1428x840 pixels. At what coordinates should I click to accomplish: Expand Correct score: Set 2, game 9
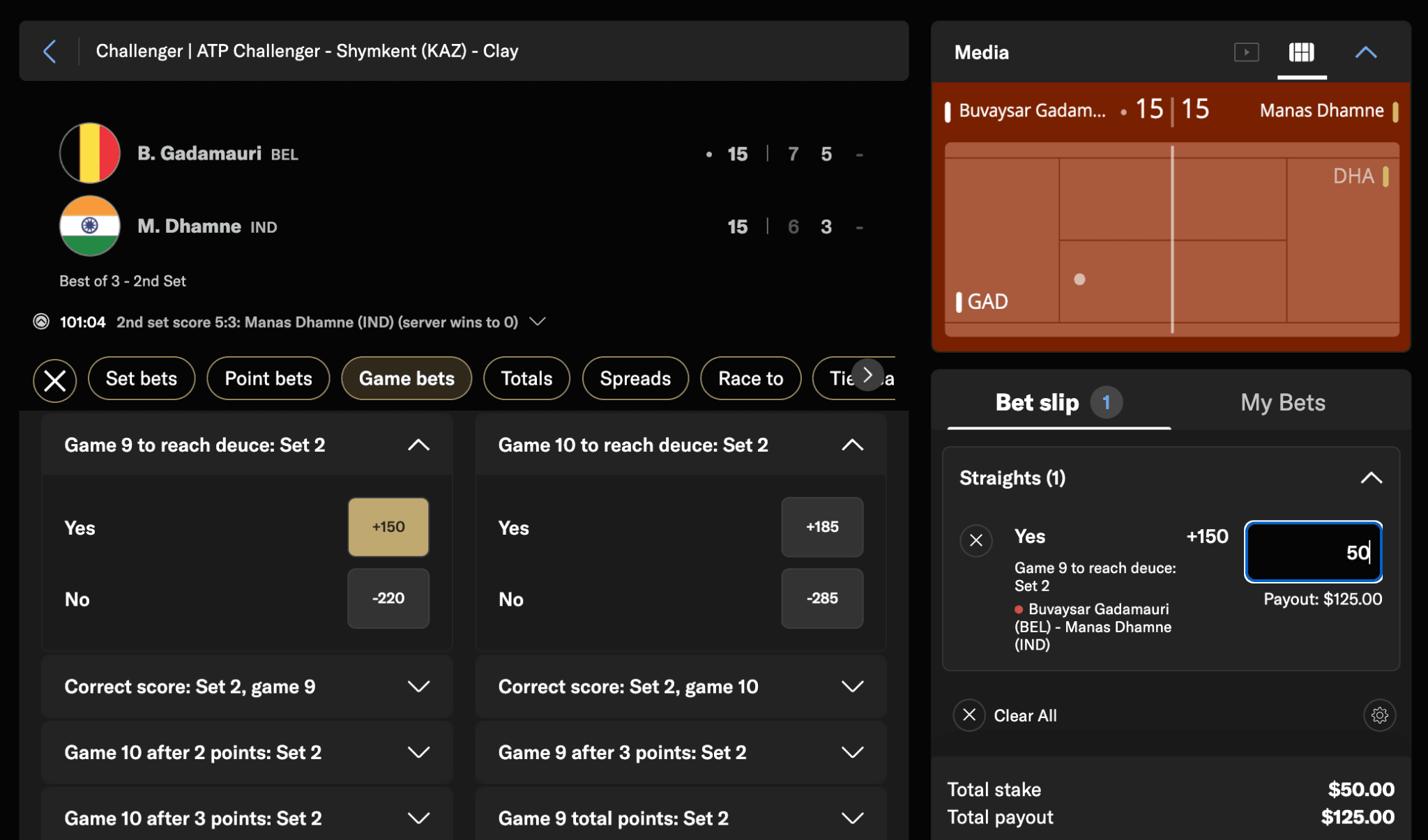point(247,687)
